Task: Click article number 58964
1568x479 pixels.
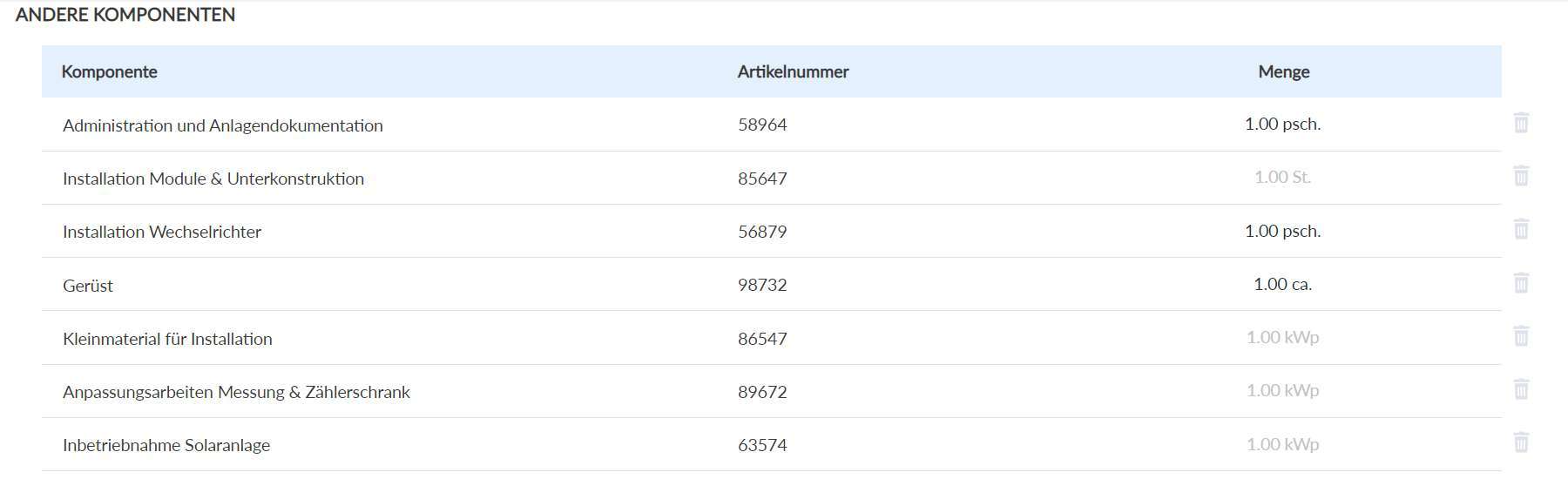Action: click(x=762, y=125)
